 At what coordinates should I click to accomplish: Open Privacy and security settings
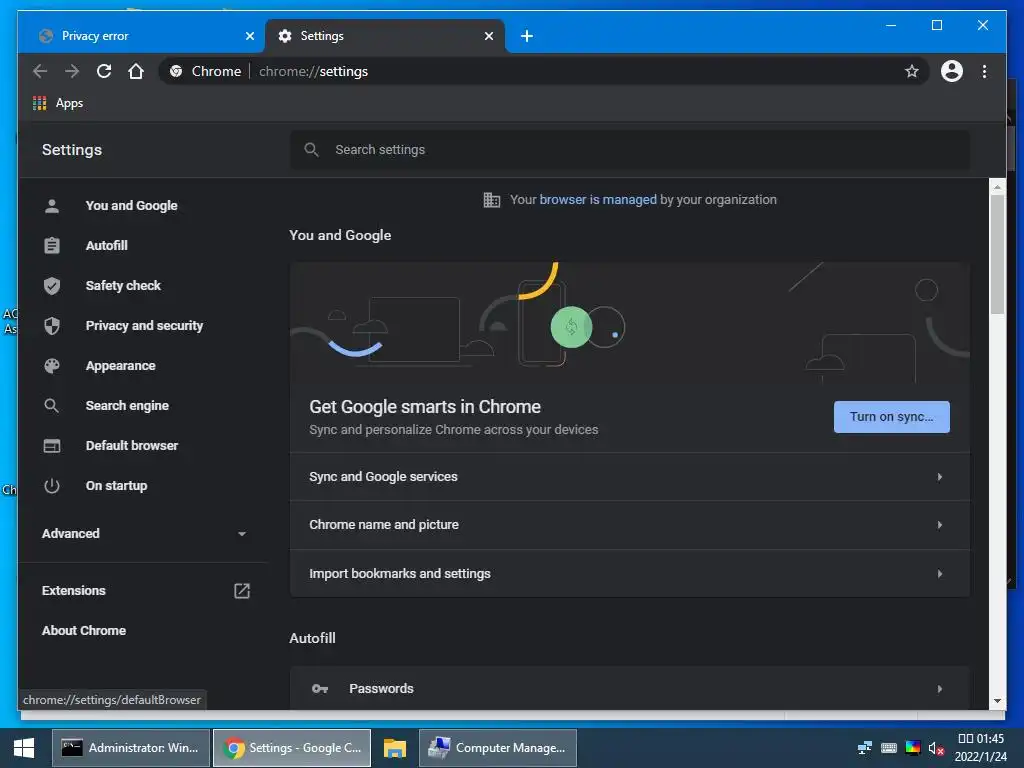(144, 326)
